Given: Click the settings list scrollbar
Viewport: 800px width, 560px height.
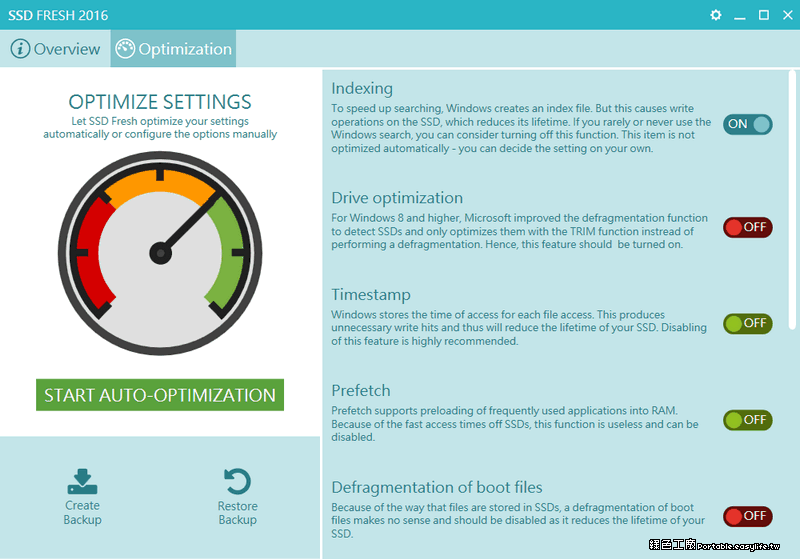Looking at the screenshot, I should [x=792, y=200].
